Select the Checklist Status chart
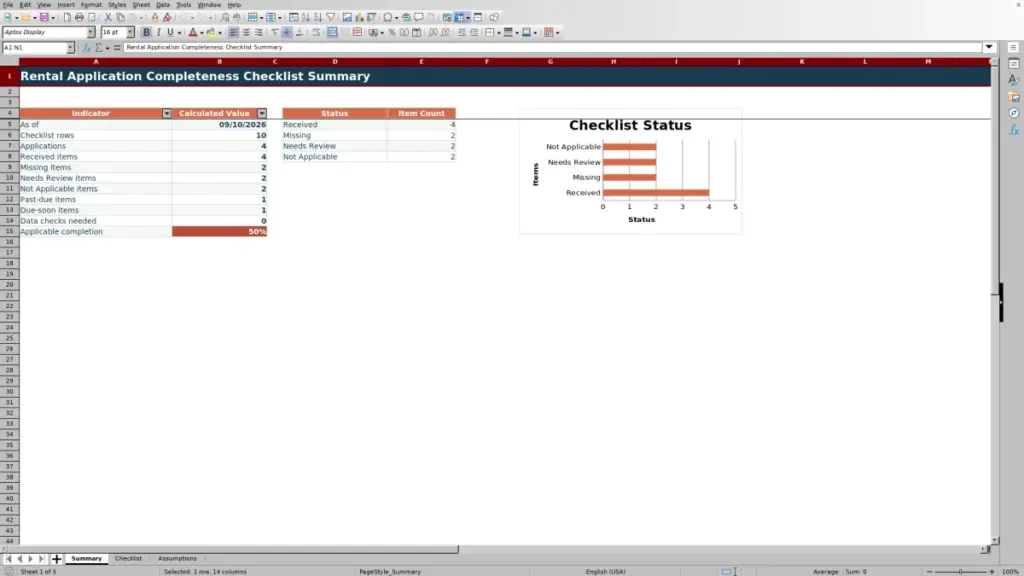This screenshot has height=576, width=1024. [630, 171]
